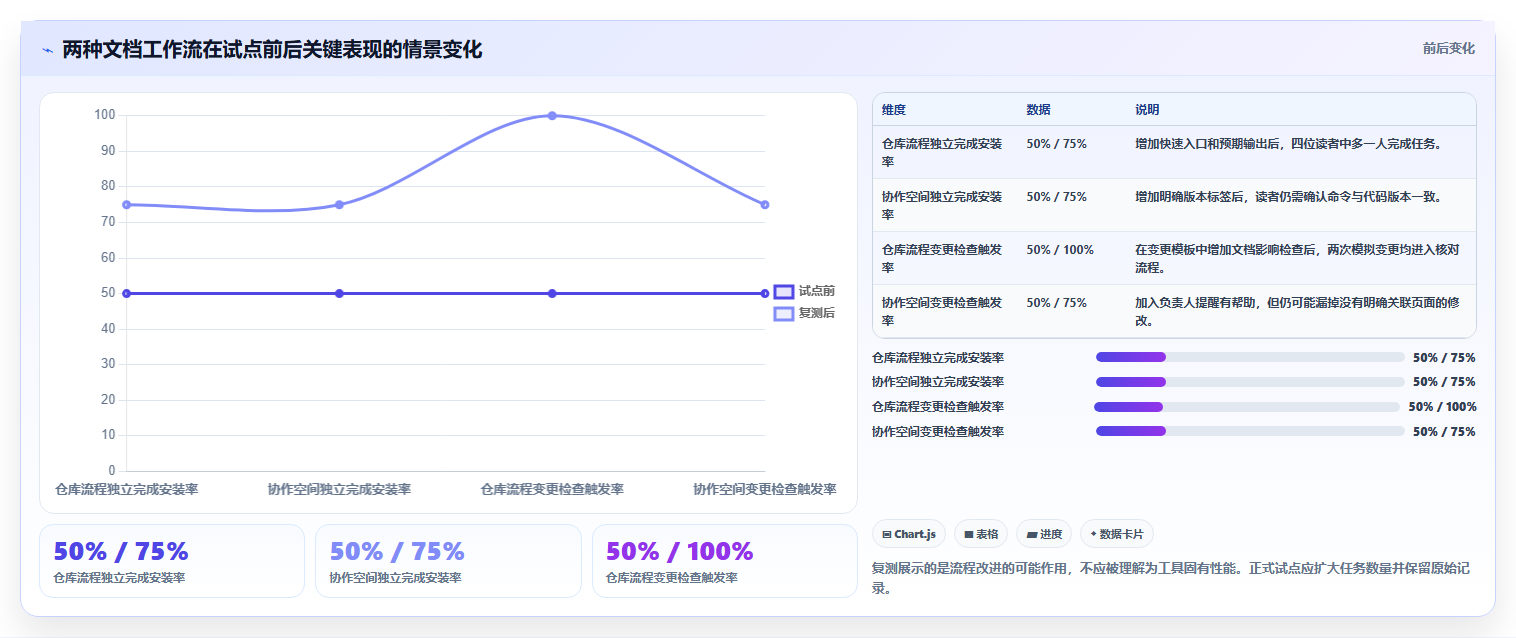Click the purple 50% / 100% stat card value
Image resolution: width=1516 pixels, height=638 pixels.
(680, 551)
